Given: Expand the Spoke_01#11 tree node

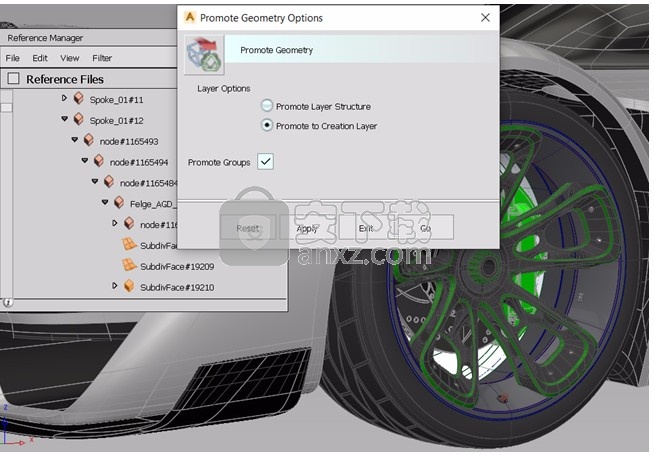Looking at the screenshot, I should (64, 98).
